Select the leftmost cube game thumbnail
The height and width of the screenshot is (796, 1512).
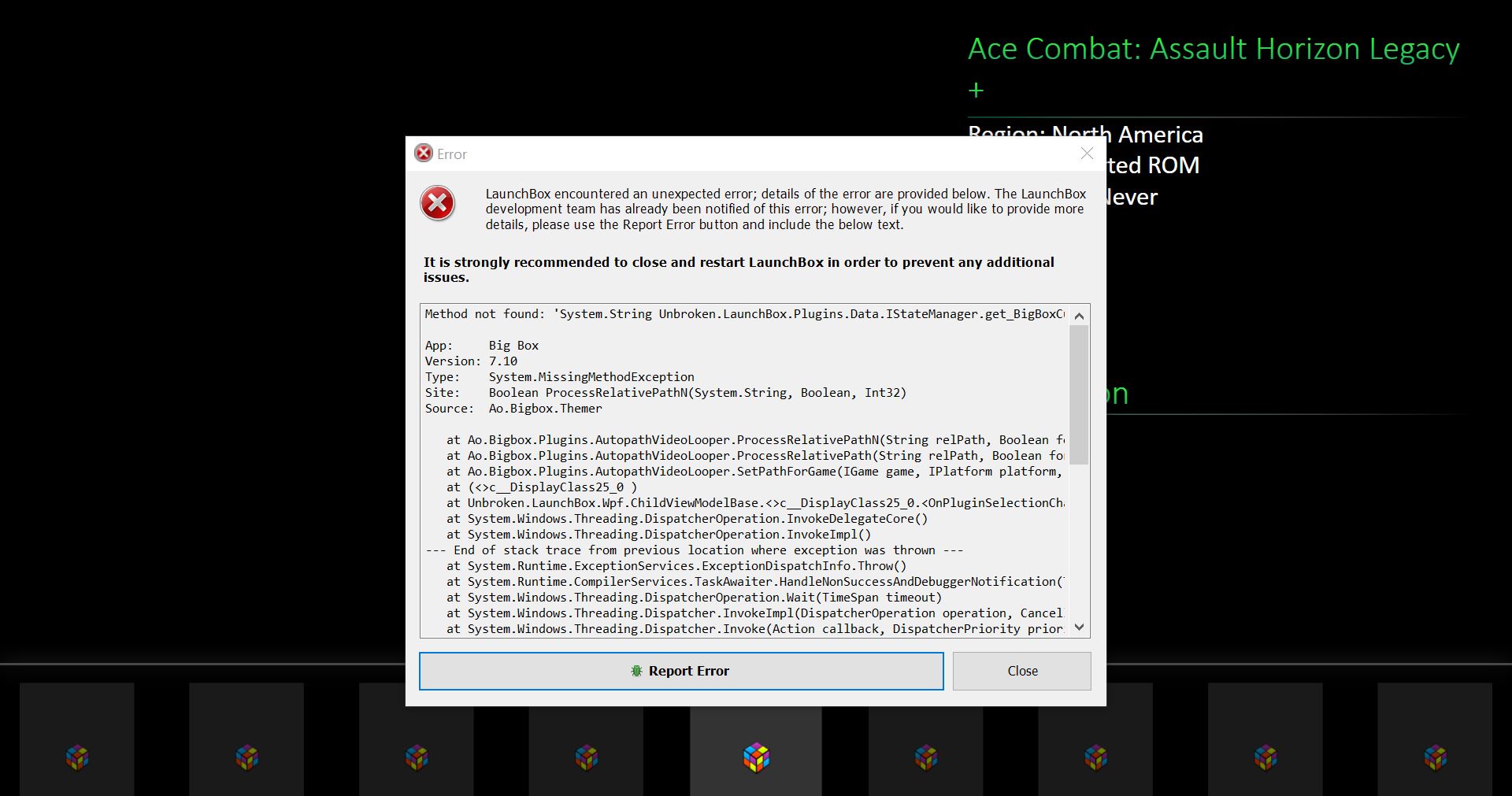click(x=77, y=757)
